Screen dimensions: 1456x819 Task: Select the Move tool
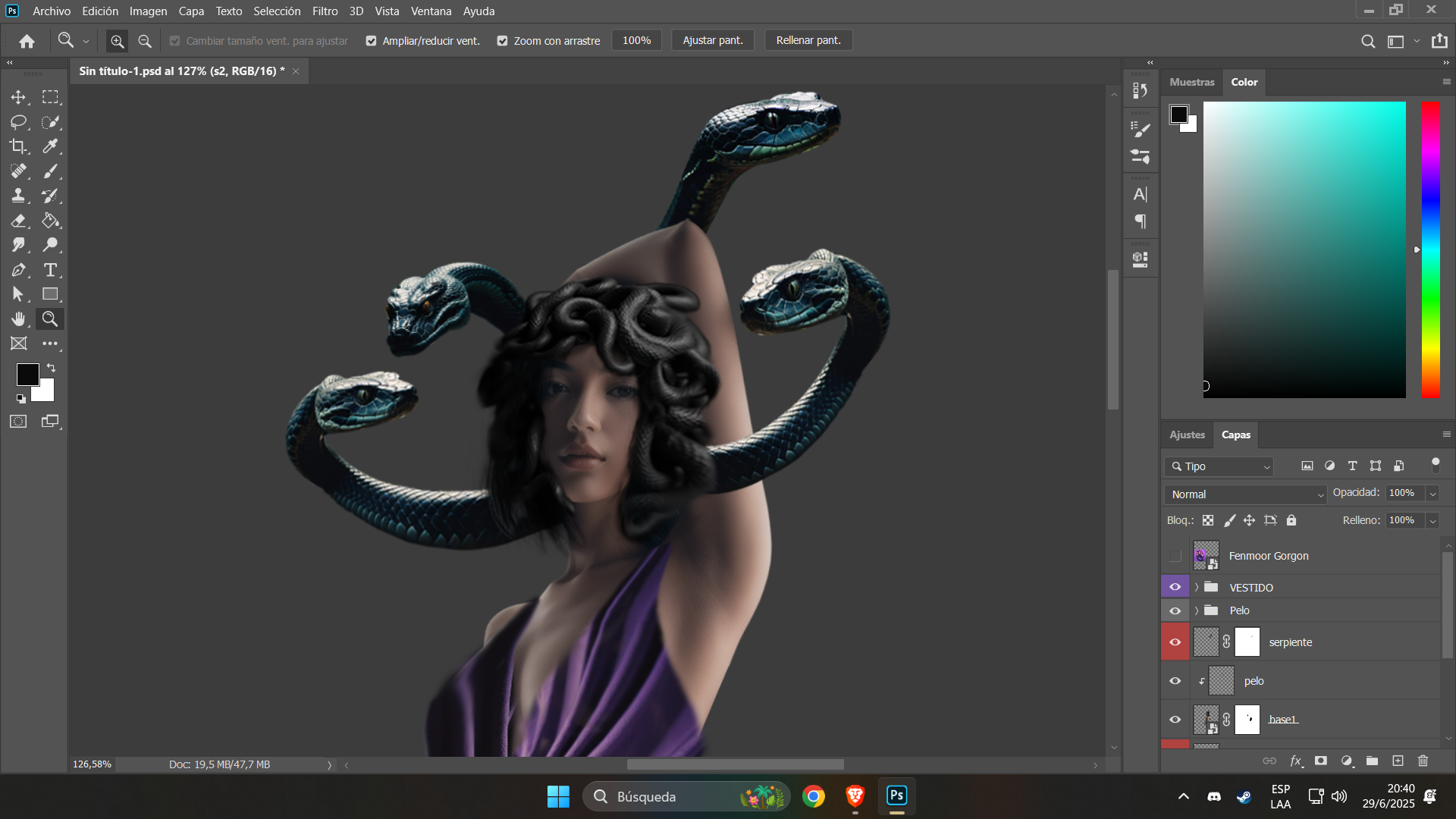pyautogui.click(x=18, y=97)
